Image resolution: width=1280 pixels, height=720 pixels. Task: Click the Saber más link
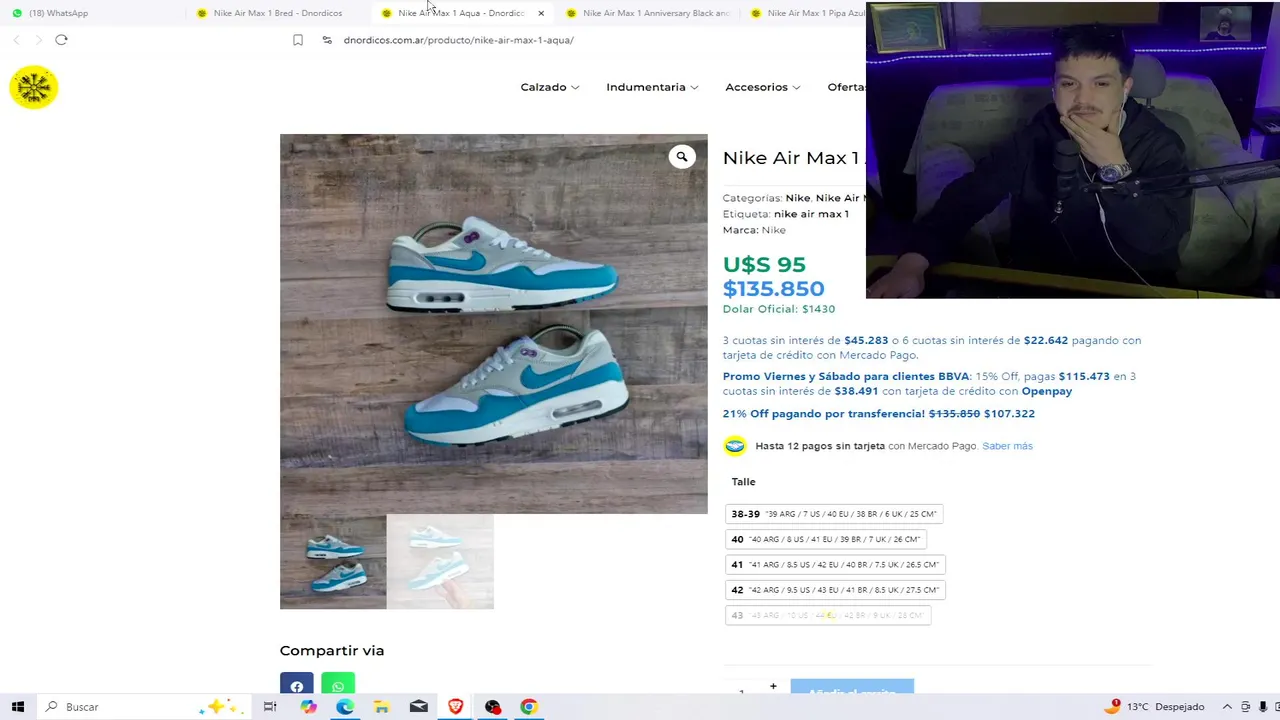[1007, 446]
